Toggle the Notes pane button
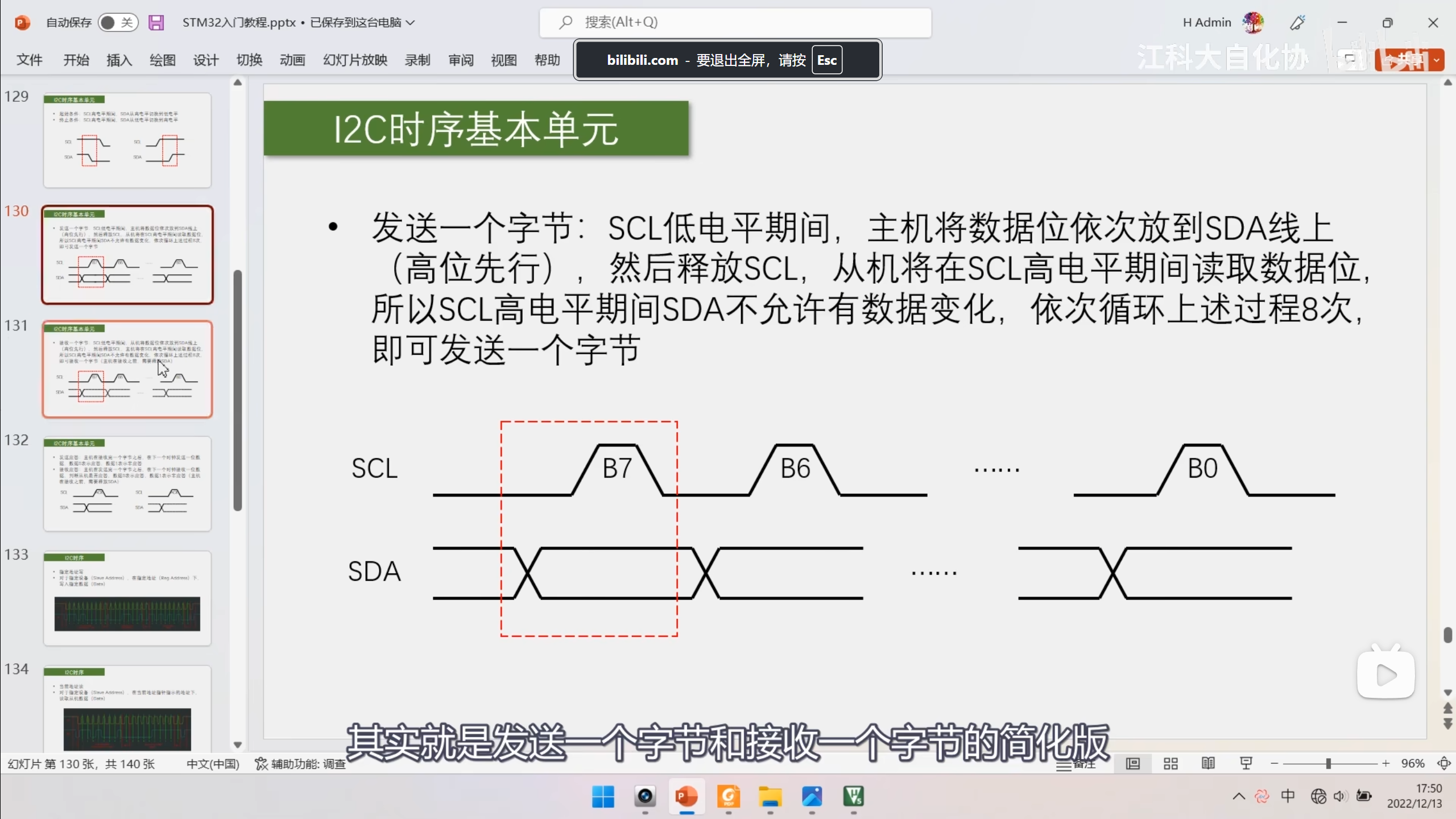The height and width of the screenshot is (819, 1456). [x=1076, y=764]
